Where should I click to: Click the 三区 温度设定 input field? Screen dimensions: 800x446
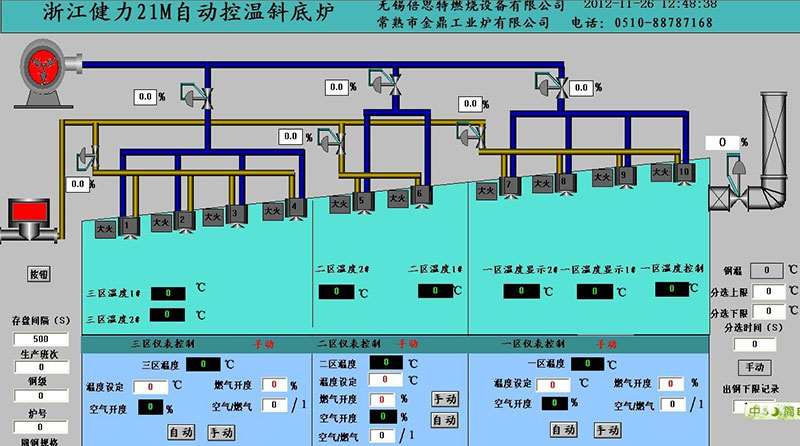[x=150, y=385]
